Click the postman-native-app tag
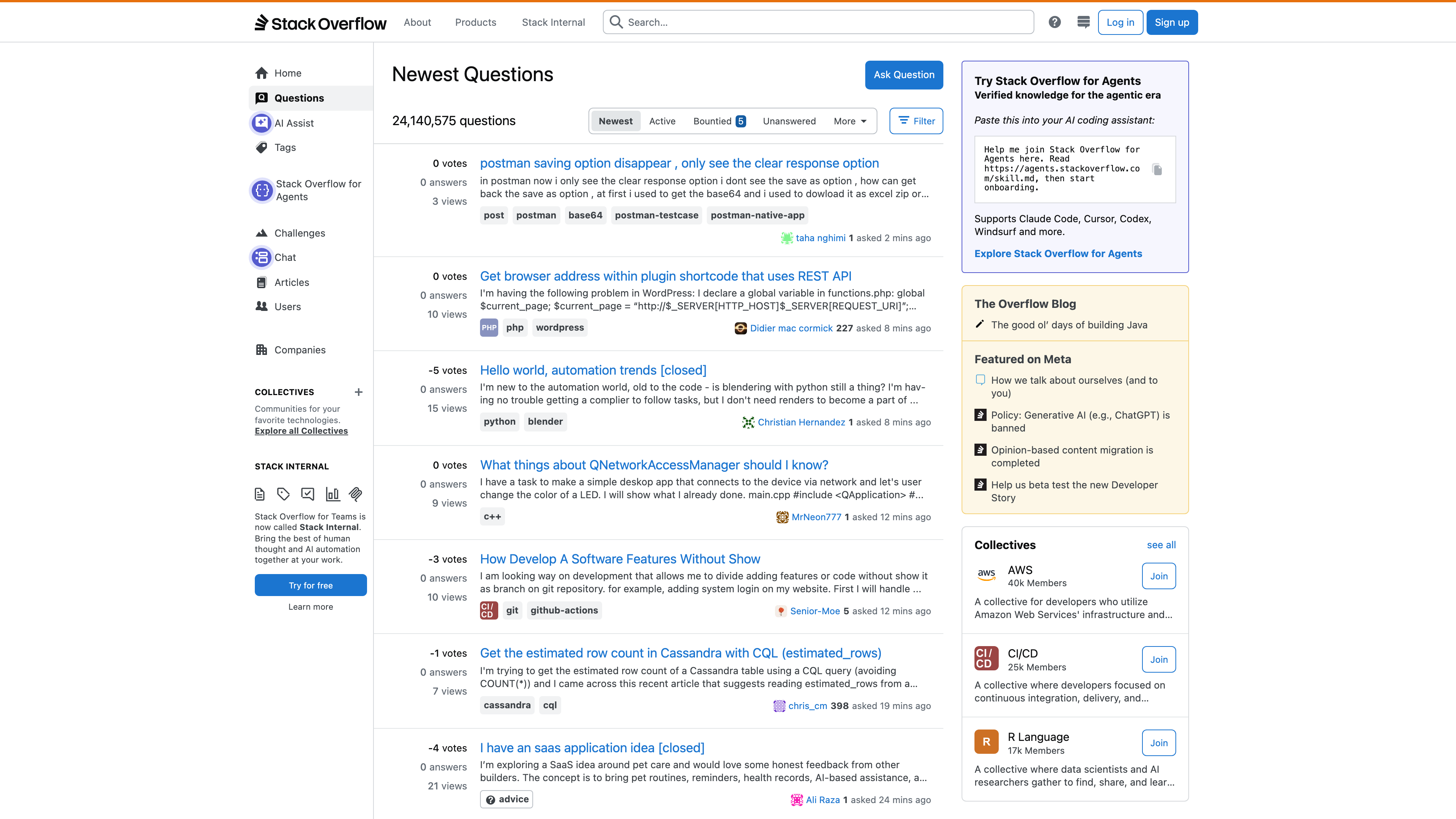The height and width of the screenshot is (819, 1456). tap(758, 215)
